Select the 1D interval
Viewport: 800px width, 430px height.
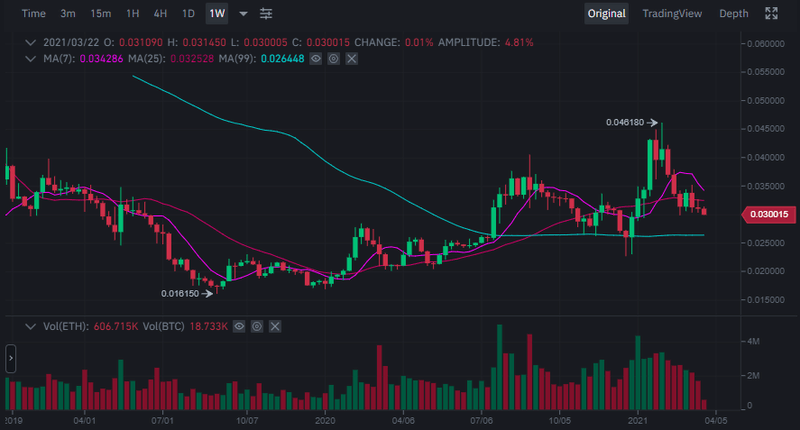coord(188,14)
